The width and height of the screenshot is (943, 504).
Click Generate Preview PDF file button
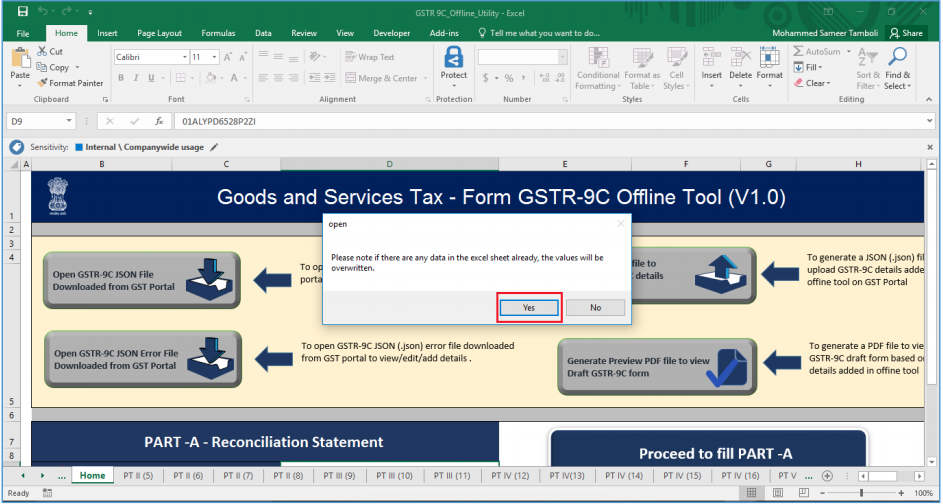coord(657,367)
